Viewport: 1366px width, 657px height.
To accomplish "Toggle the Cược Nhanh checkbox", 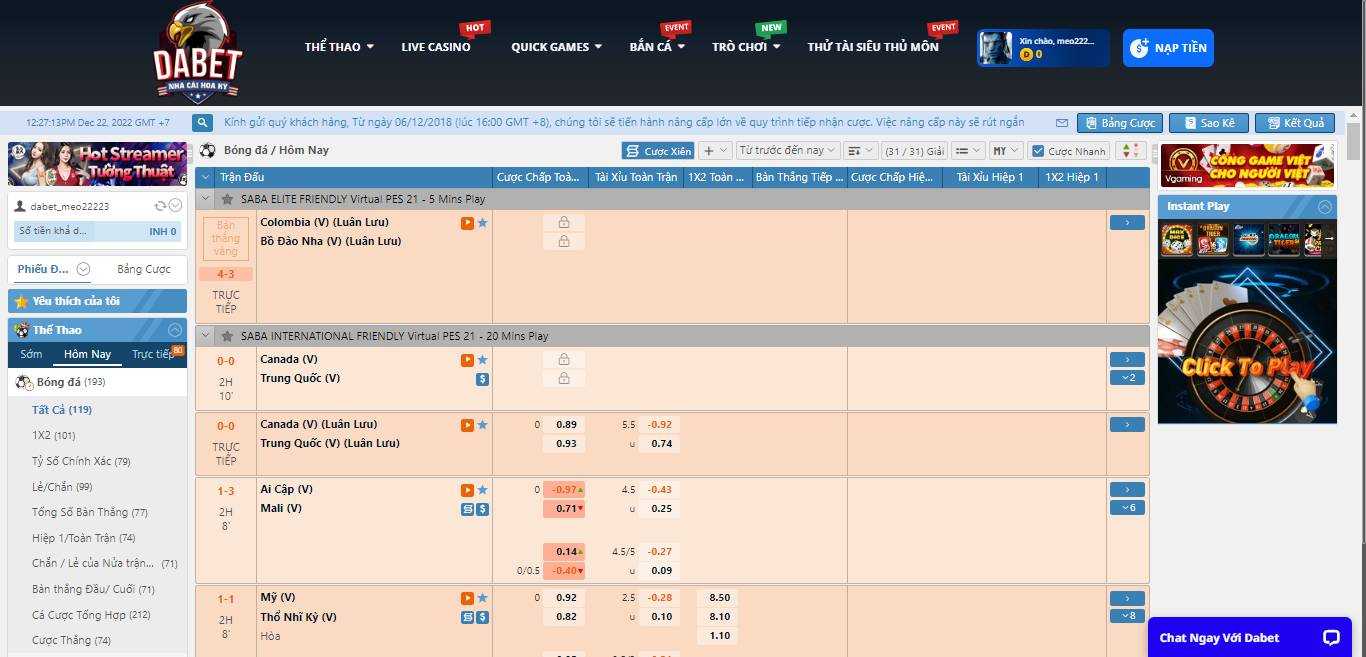I will point(1038,151).
